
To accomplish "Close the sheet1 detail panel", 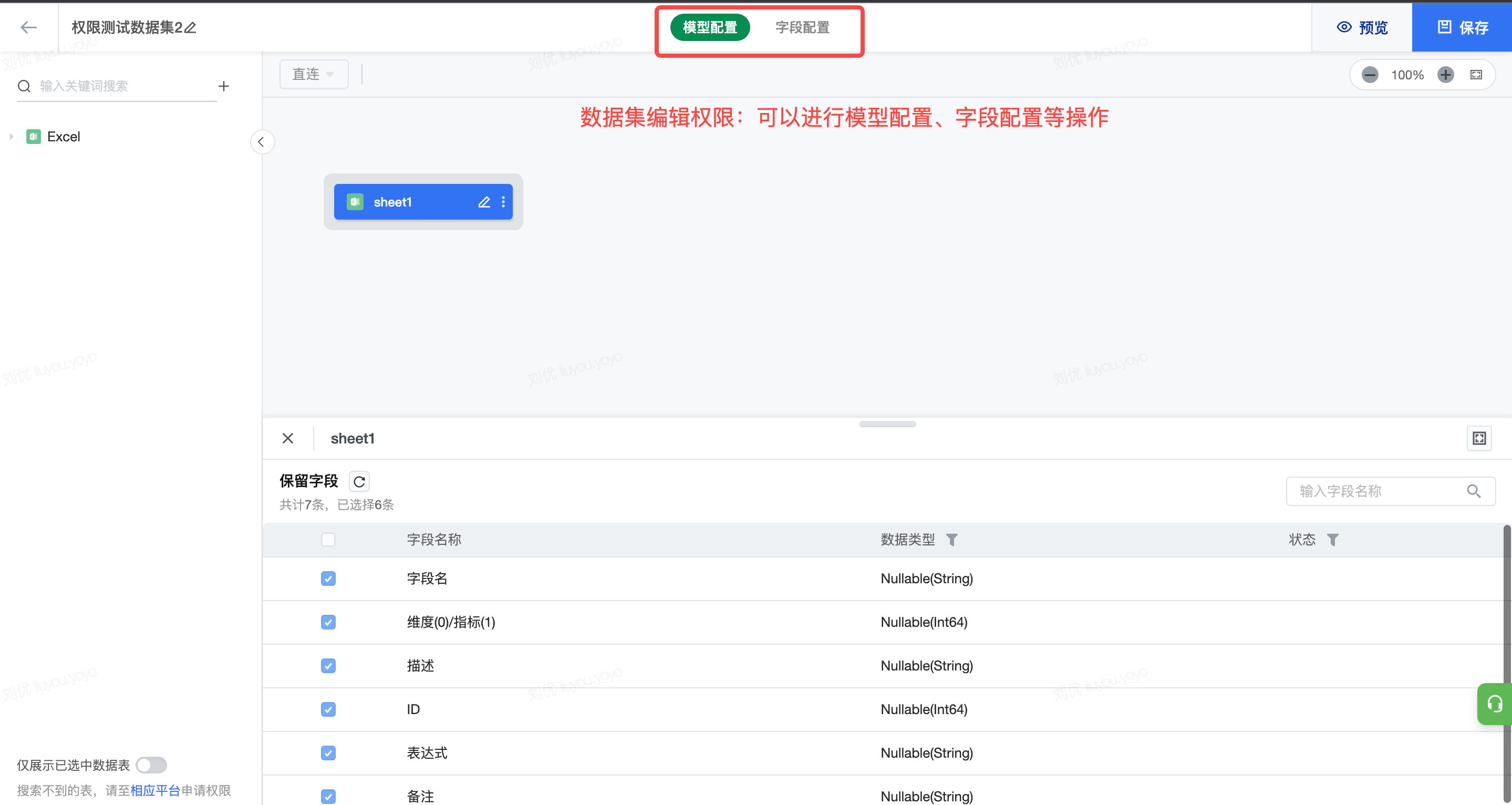I will (287, 438).
